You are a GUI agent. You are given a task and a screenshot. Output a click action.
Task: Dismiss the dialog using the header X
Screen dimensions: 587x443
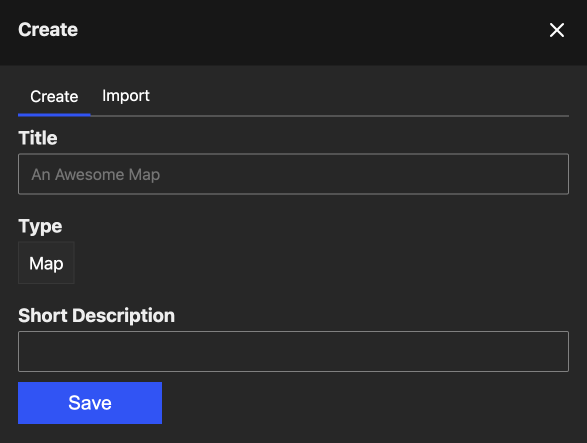pos(557,30)
